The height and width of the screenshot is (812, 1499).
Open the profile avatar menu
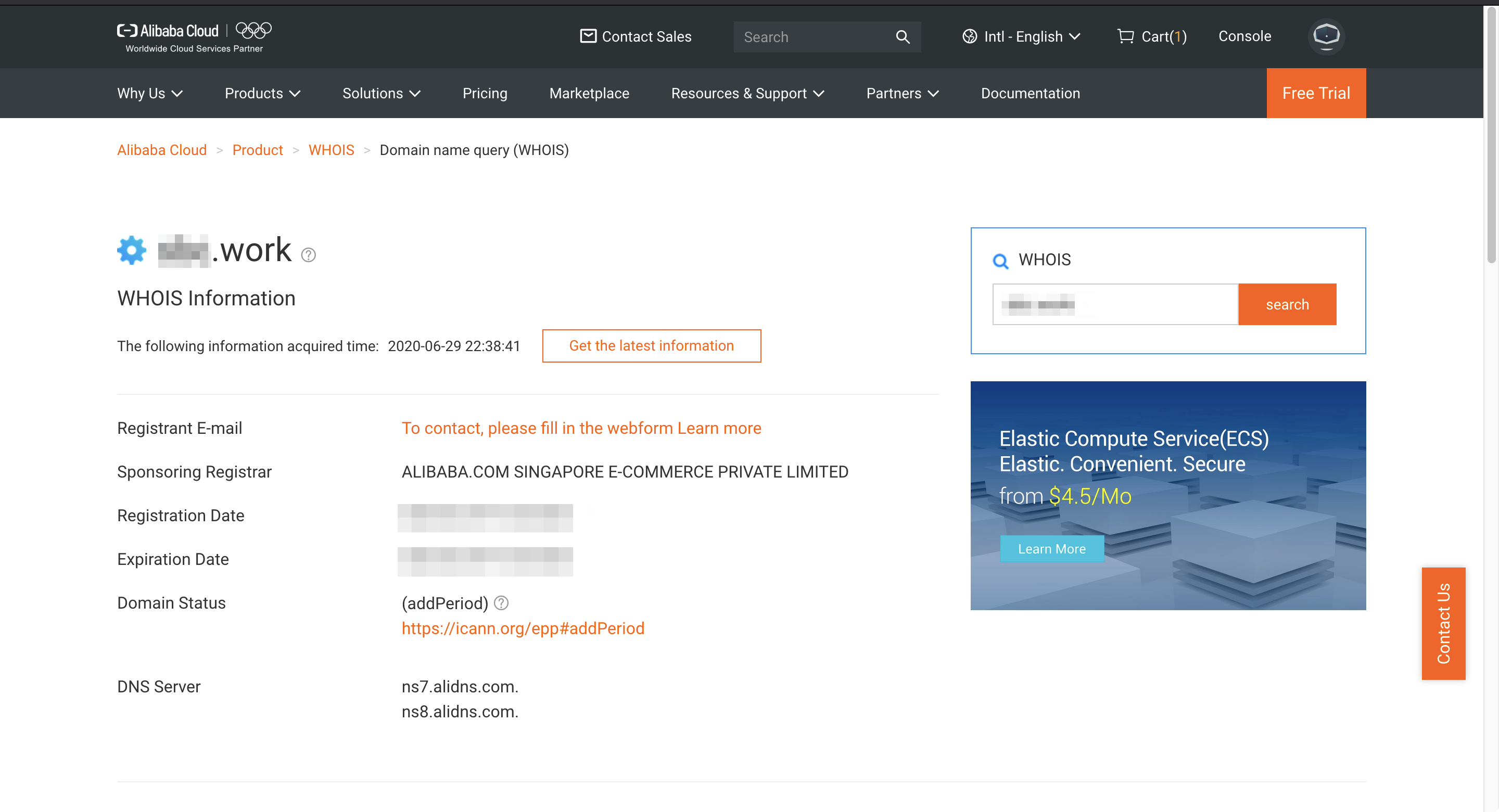coord(1326,36)
